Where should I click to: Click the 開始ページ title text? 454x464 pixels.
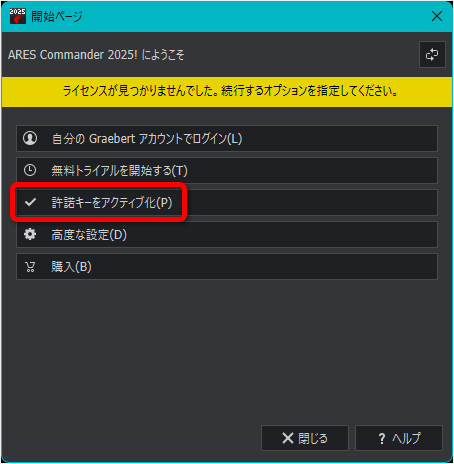[x=57, y=16]
